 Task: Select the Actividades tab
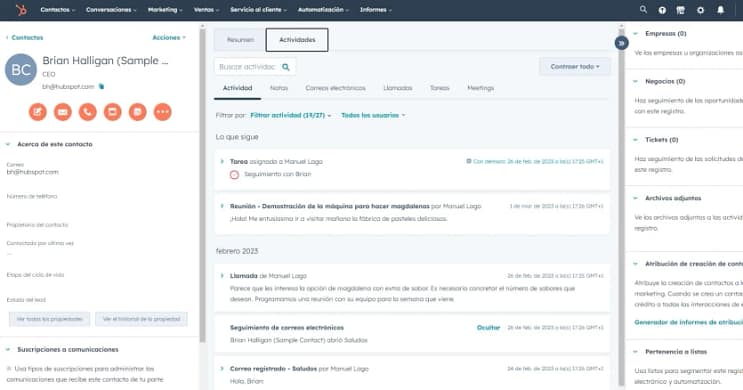coord(297,40)
